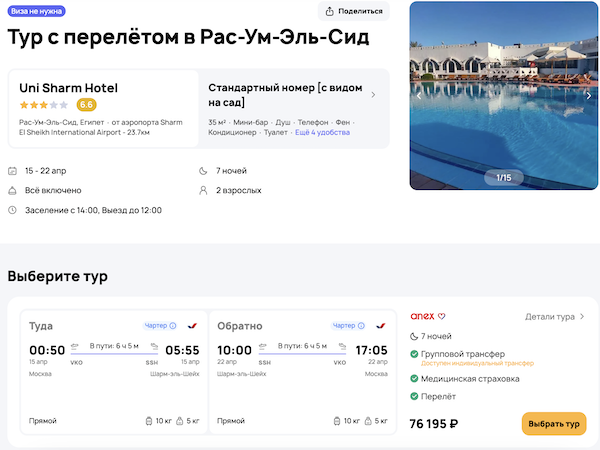Open the Ещё 4 удобства link
Screen dimensions: 600x450
point(322,132)
